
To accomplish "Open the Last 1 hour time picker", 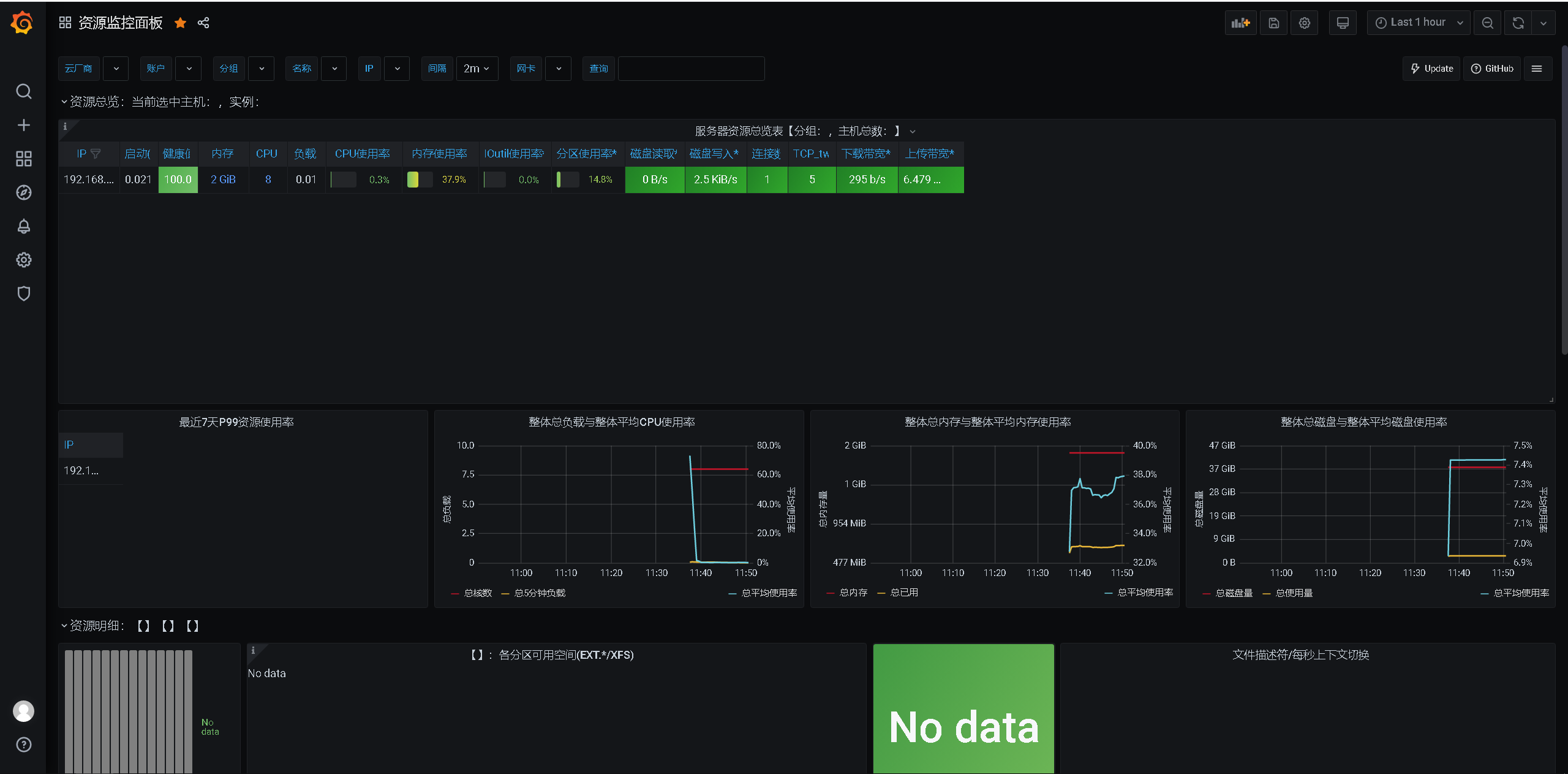I will [1418, 23].
